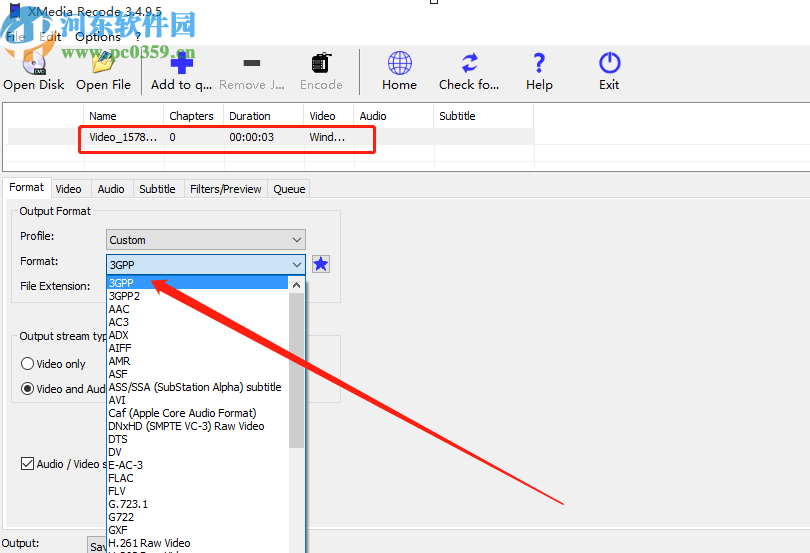Click the Wind... video cell
The width and height of the screenshot is (810, 553).
coord(327,137)
